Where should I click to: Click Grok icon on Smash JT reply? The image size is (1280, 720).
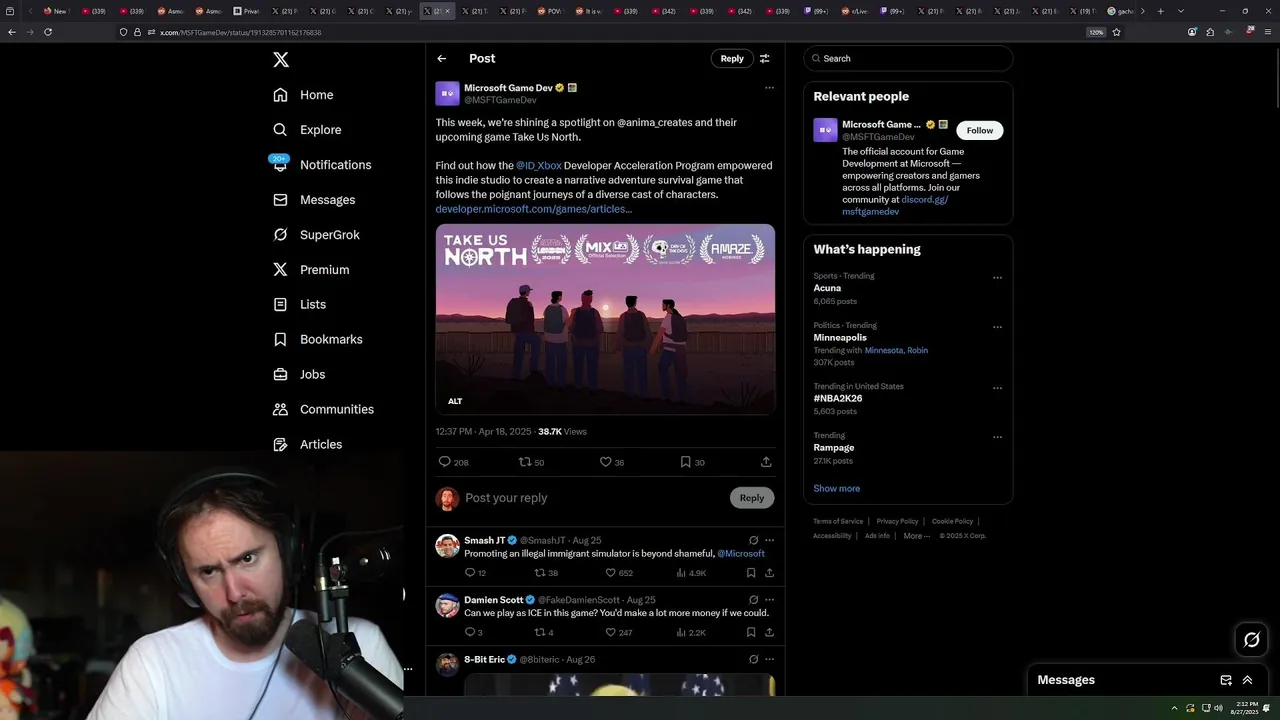pyautogui.click(x=754, y=540)
